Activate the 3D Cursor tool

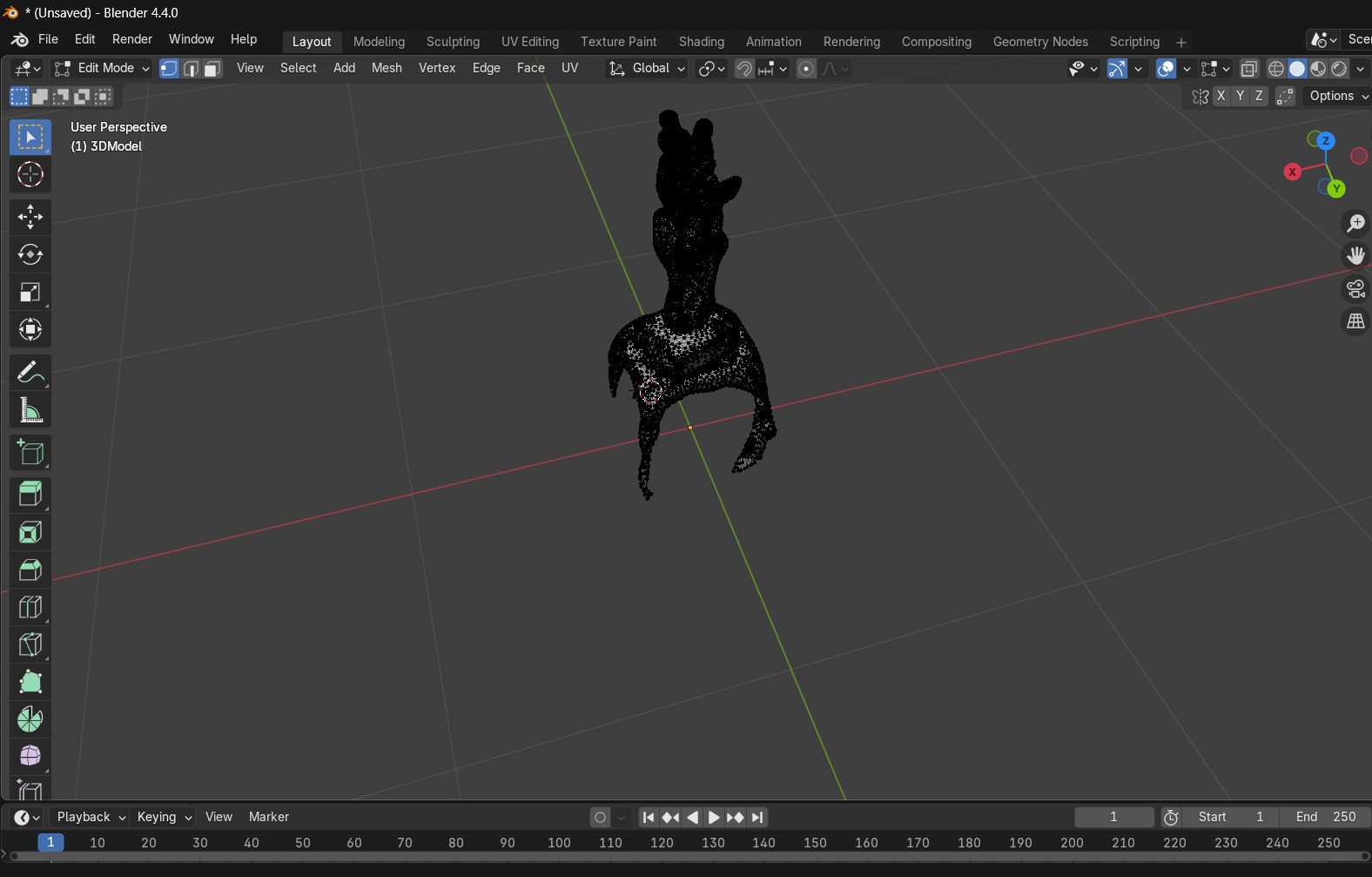(30, 175)
